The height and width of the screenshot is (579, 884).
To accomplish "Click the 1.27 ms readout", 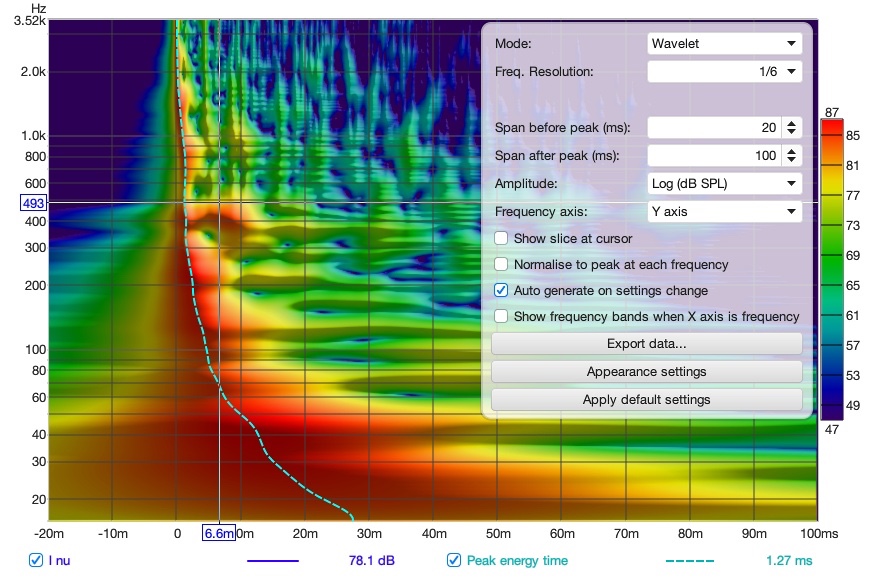I will coord(789,561).
